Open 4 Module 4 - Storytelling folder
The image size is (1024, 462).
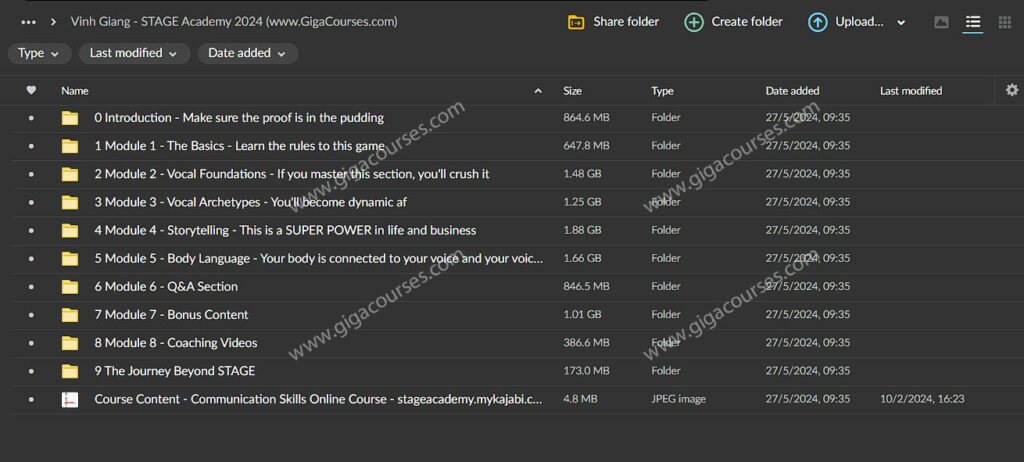[x=285, y=230]
